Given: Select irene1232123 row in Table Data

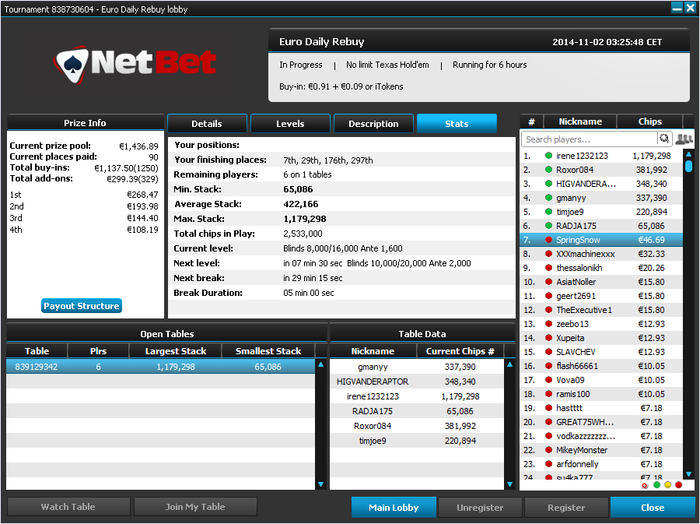Looking at the screenshot, I should tap(417, 396).
